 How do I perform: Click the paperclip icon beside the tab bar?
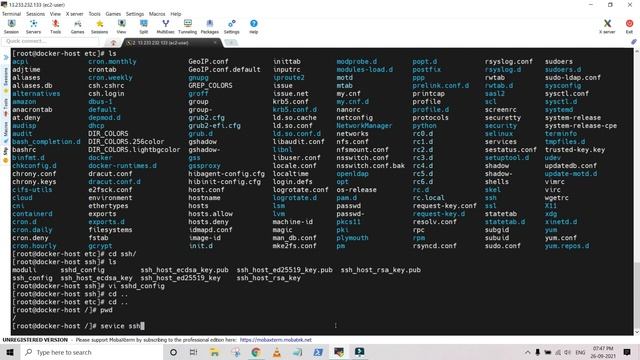[x=633, y=42]
